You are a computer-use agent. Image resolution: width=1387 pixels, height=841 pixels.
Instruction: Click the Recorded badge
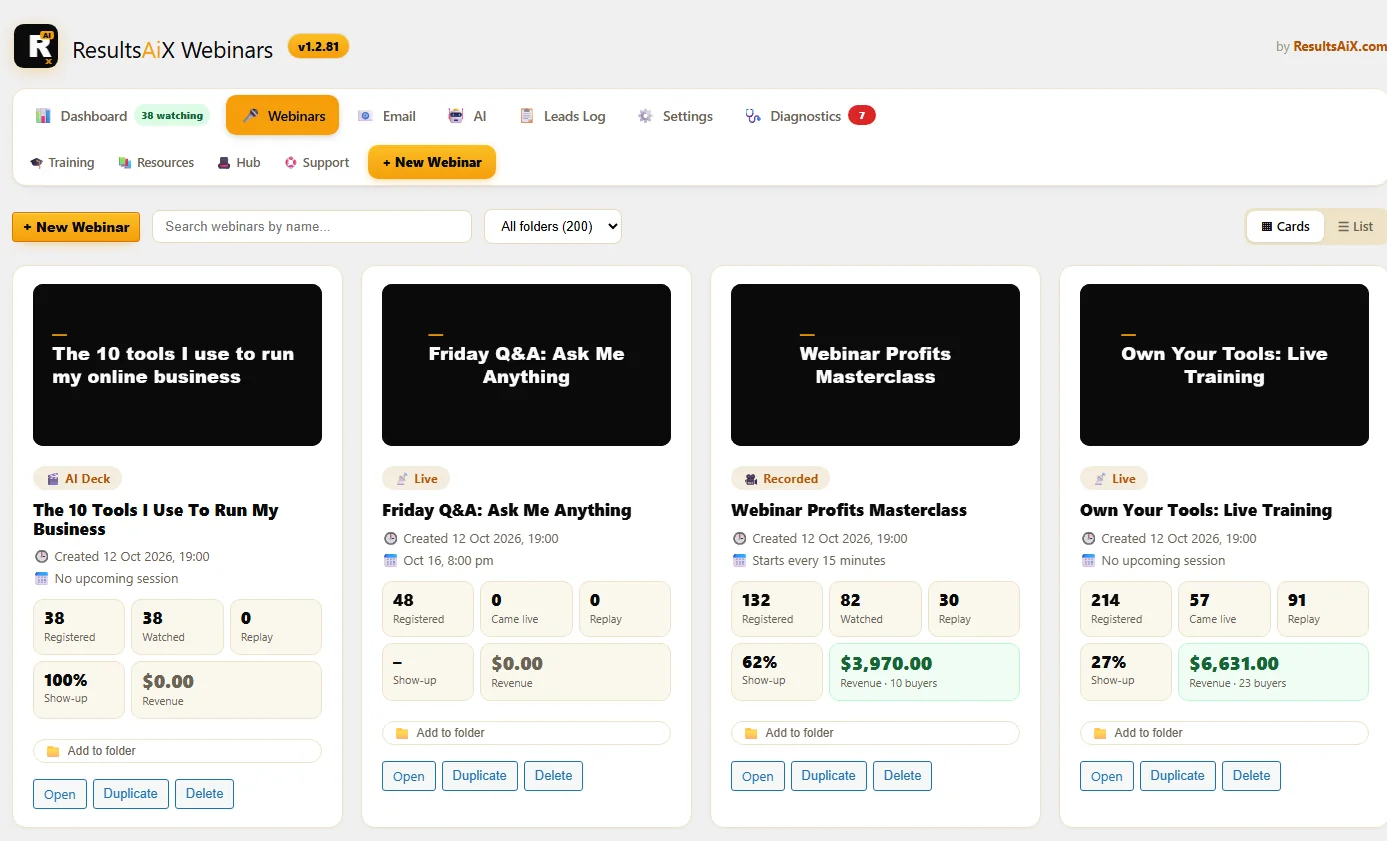[780, 479]
